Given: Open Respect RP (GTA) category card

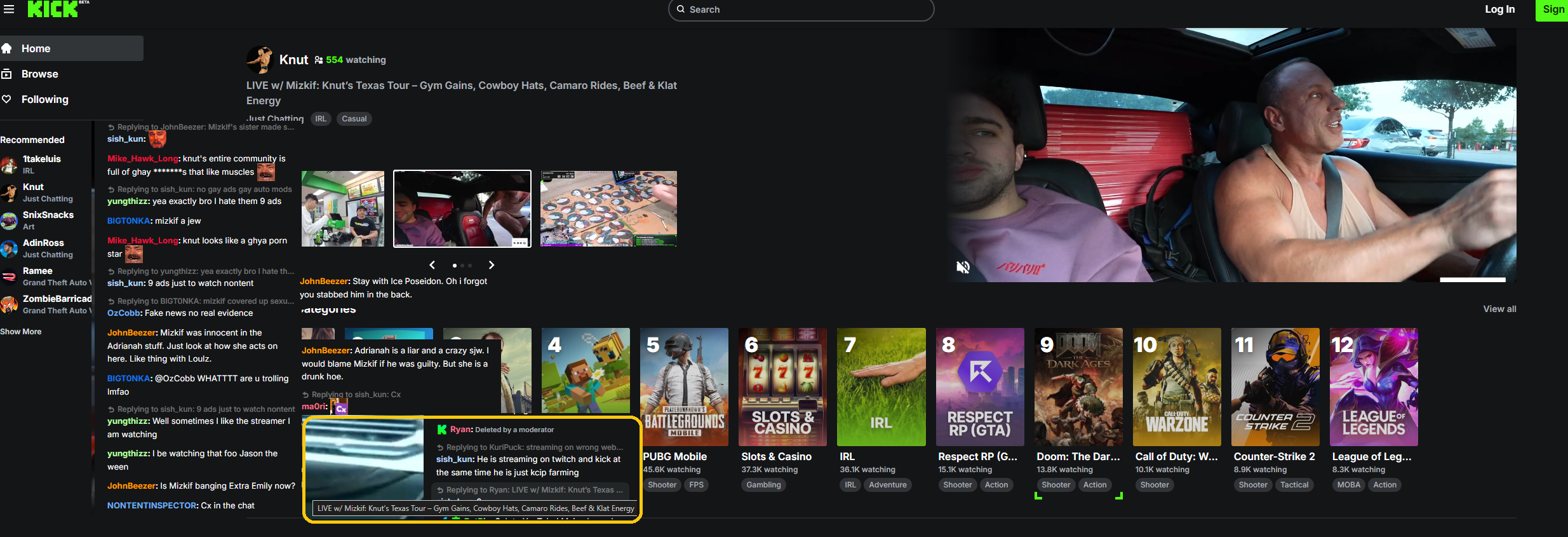Looking at the screenshot, I should click(980, 387).
